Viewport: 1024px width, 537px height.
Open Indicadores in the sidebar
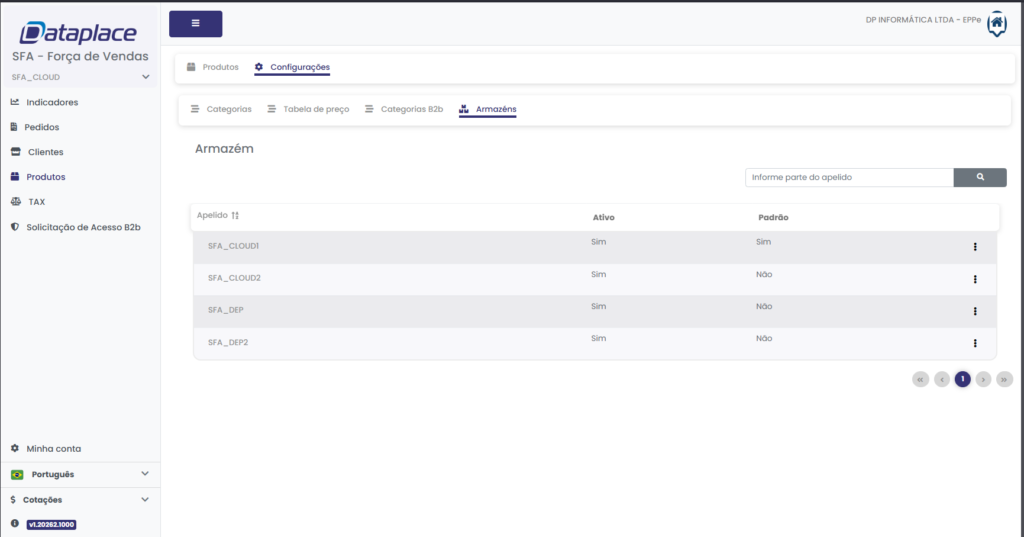click(x=51, y=102)
